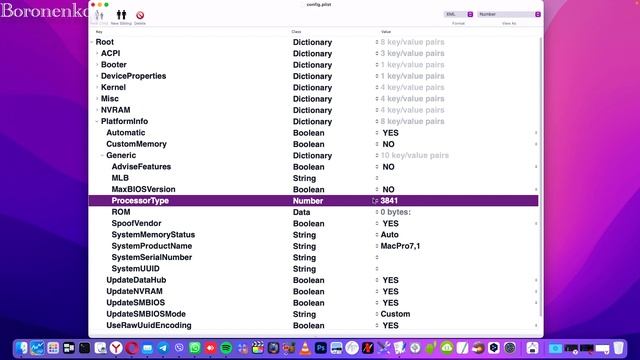Click the Auto SystemMemoryStatus value
This screenshot has width=640, height=360.
[x=389, y=235]
